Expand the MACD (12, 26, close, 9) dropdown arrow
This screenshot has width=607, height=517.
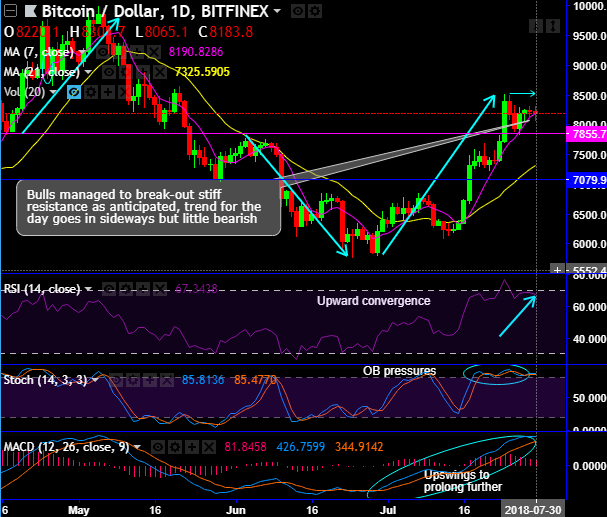(x=137, y=447)
